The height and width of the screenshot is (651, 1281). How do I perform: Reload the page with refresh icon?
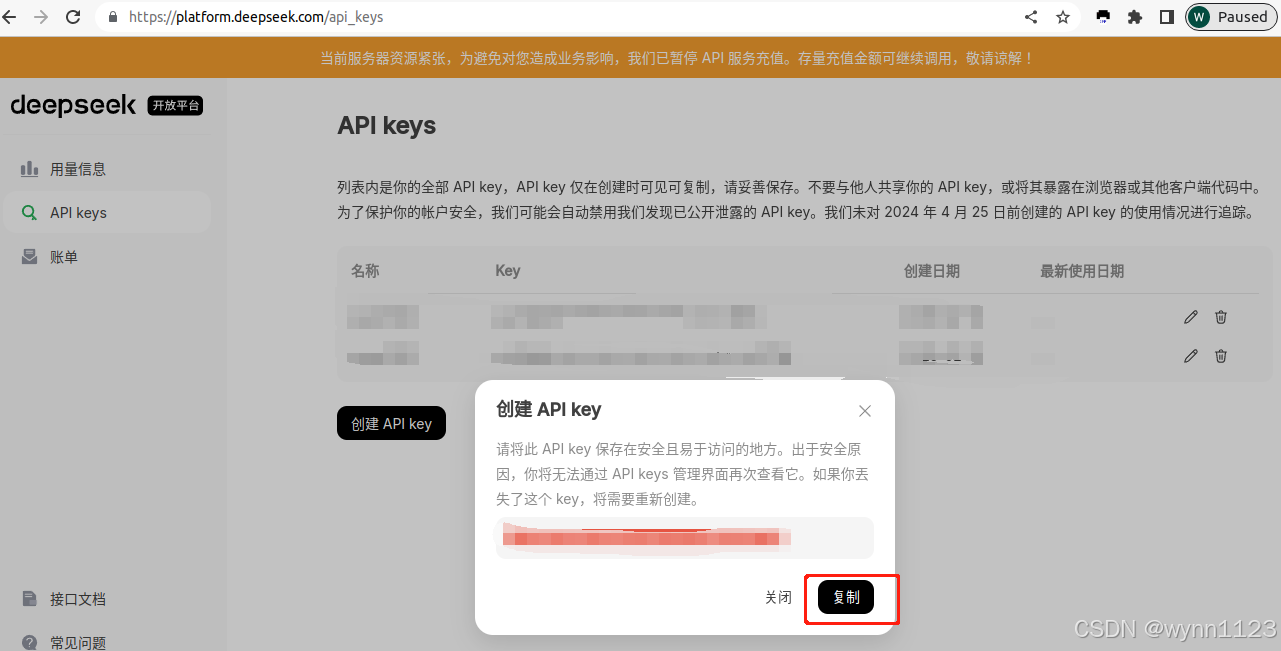[73, 17]
